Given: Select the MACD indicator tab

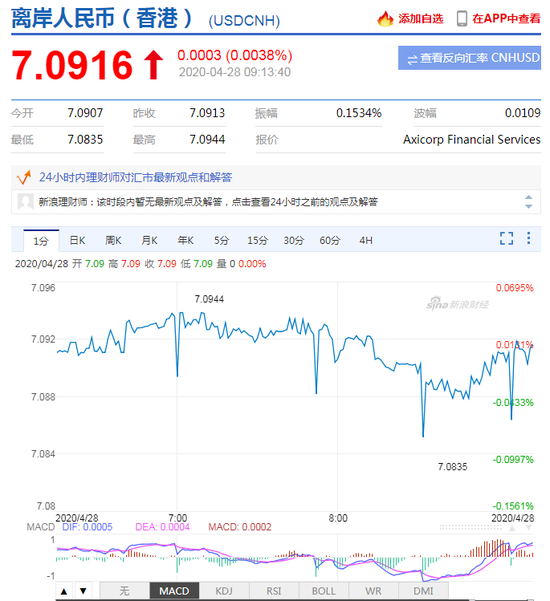Looking at the screenshot, I should click(x=174, y=591).
